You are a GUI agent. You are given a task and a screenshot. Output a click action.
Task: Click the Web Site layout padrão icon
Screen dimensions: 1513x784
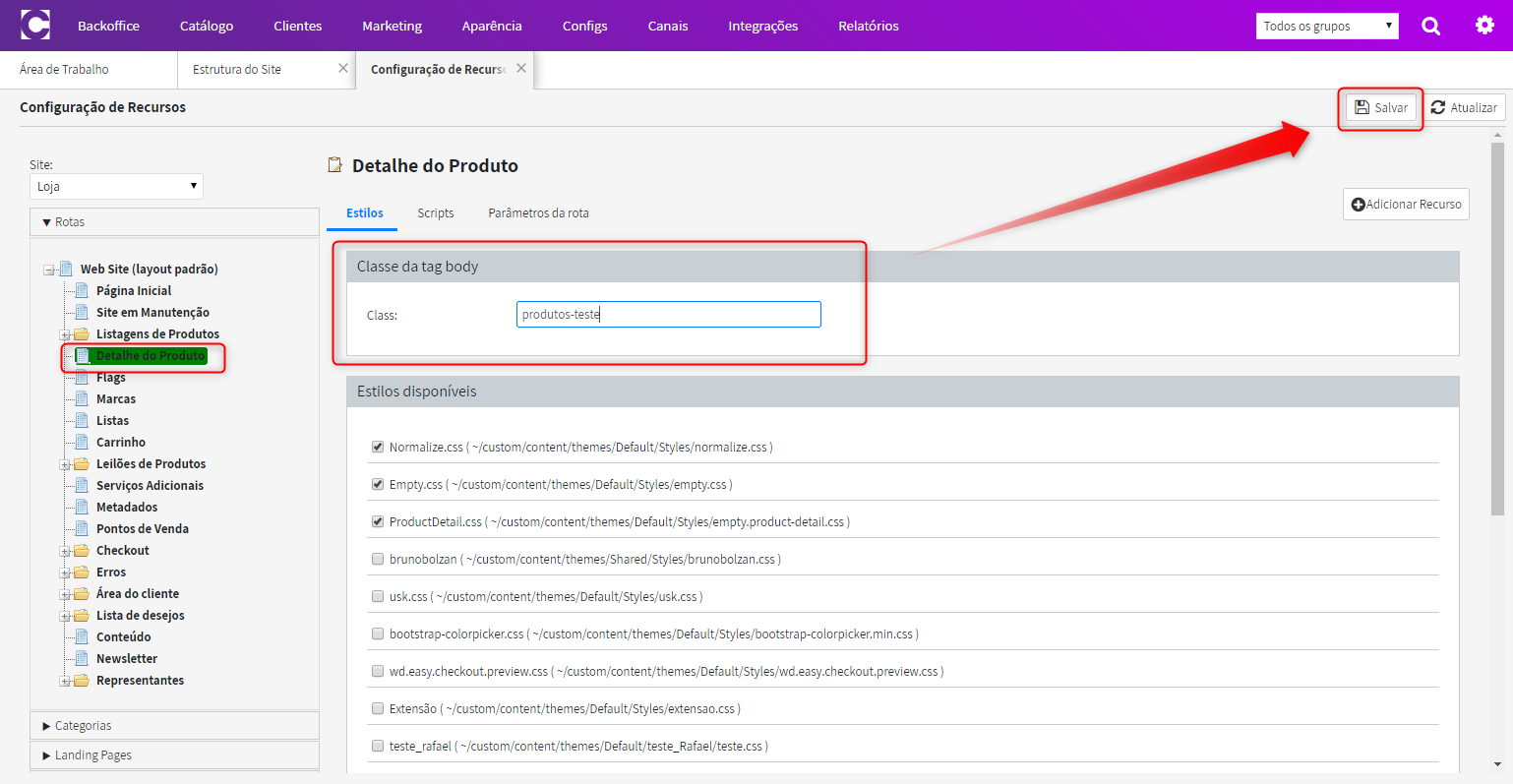[66, 269]
